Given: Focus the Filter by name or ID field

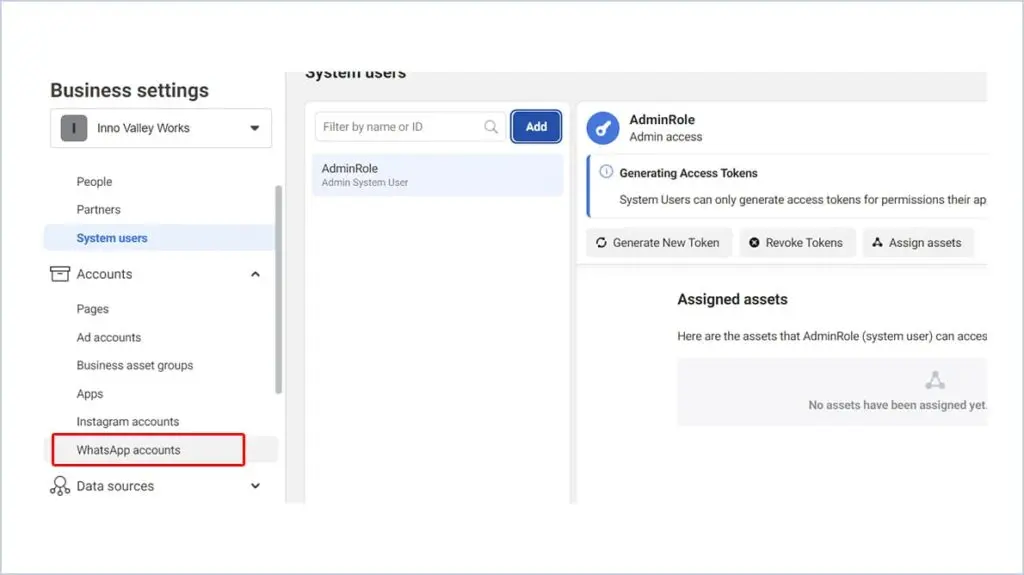Looking at the screenshot, I should pyautogui.click(x=410, y=127).
